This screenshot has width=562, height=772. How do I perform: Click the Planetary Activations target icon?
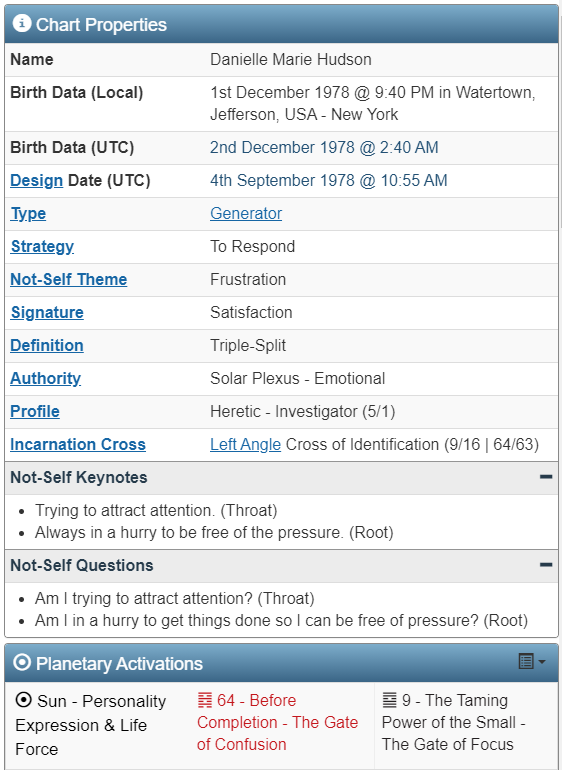pyautogui.click(x=22, y=662)
